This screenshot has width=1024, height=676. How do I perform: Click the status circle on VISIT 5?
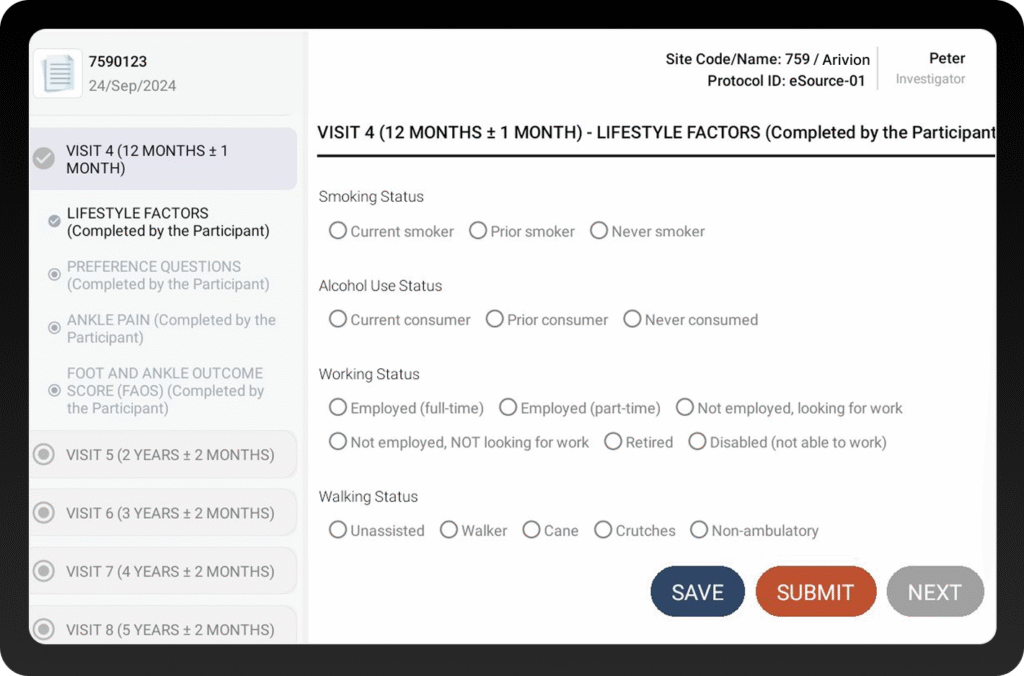(44, 455)
